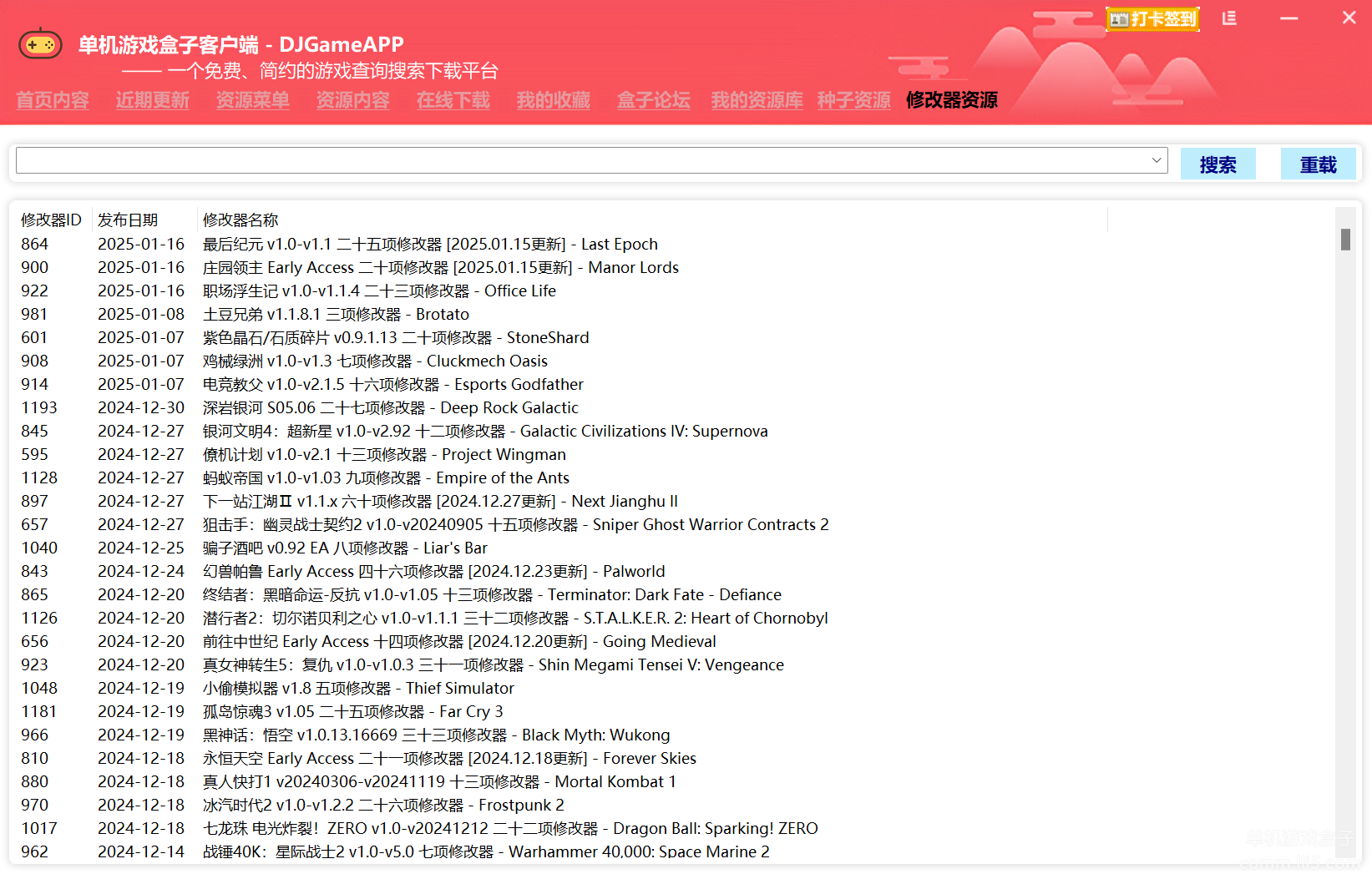Click trainer ID 1040 cell

click(39, 548)
